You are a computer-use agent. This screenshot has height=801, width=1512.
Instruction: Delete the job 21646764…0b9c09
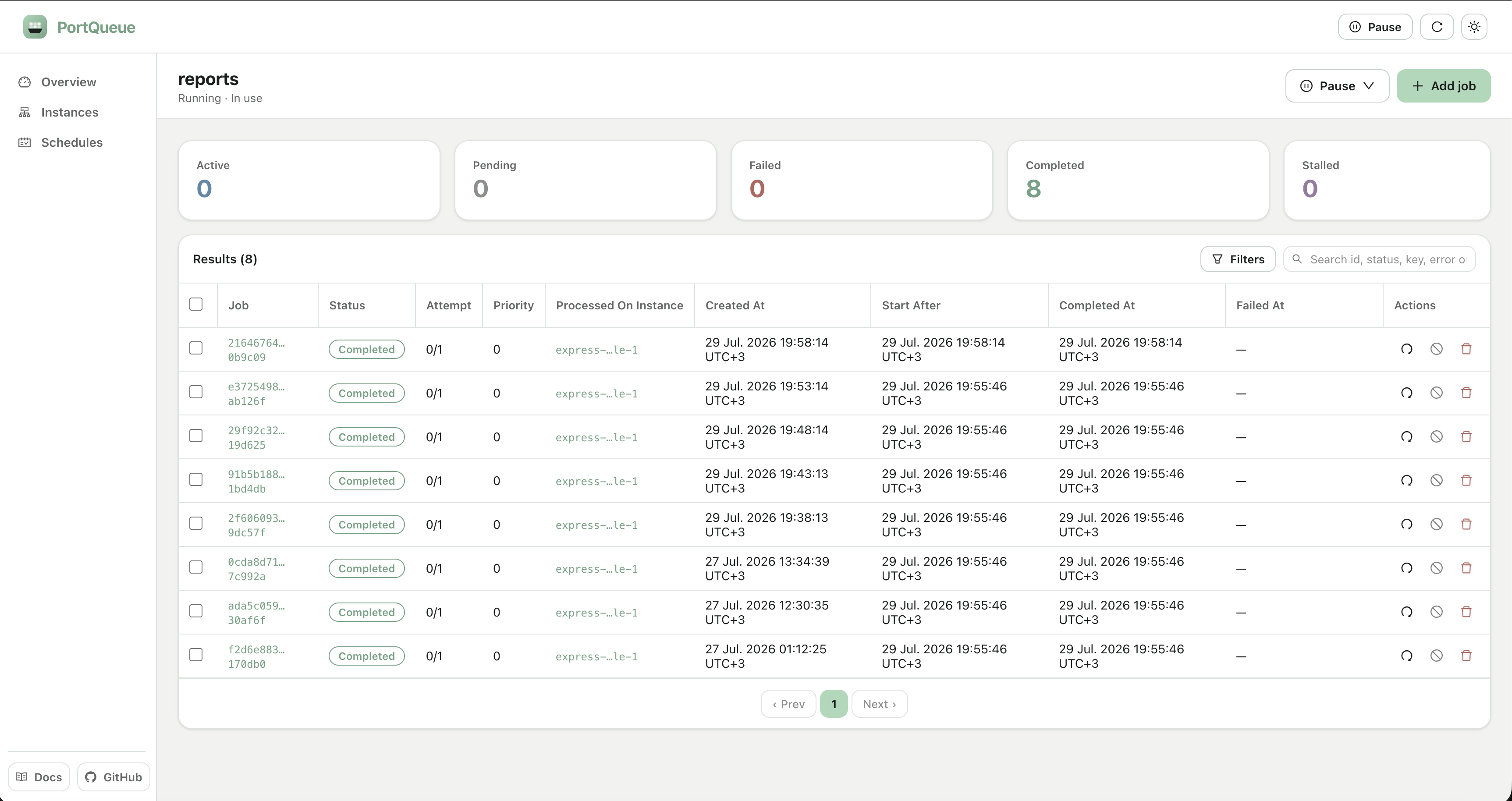coord(1466,349)
